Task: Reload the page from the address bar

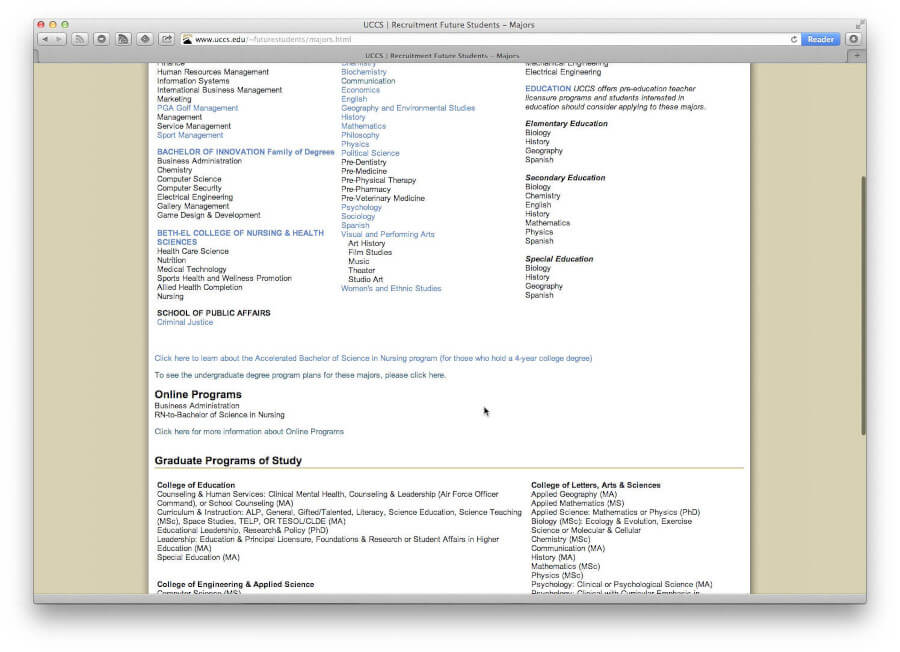Action: pyautogui.click(x=794, y=40)
